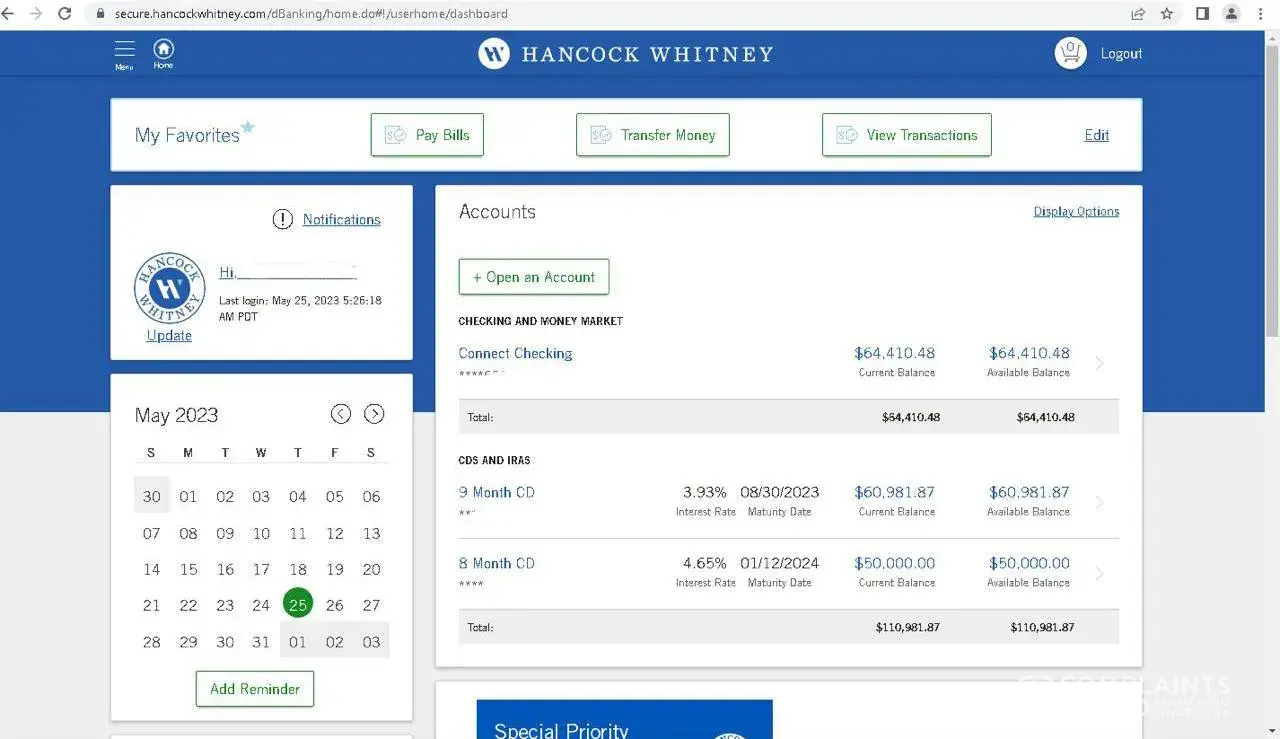Click 9 Month CD current balance $60,981.87
1280x739 pixels.
coord(895,492)
